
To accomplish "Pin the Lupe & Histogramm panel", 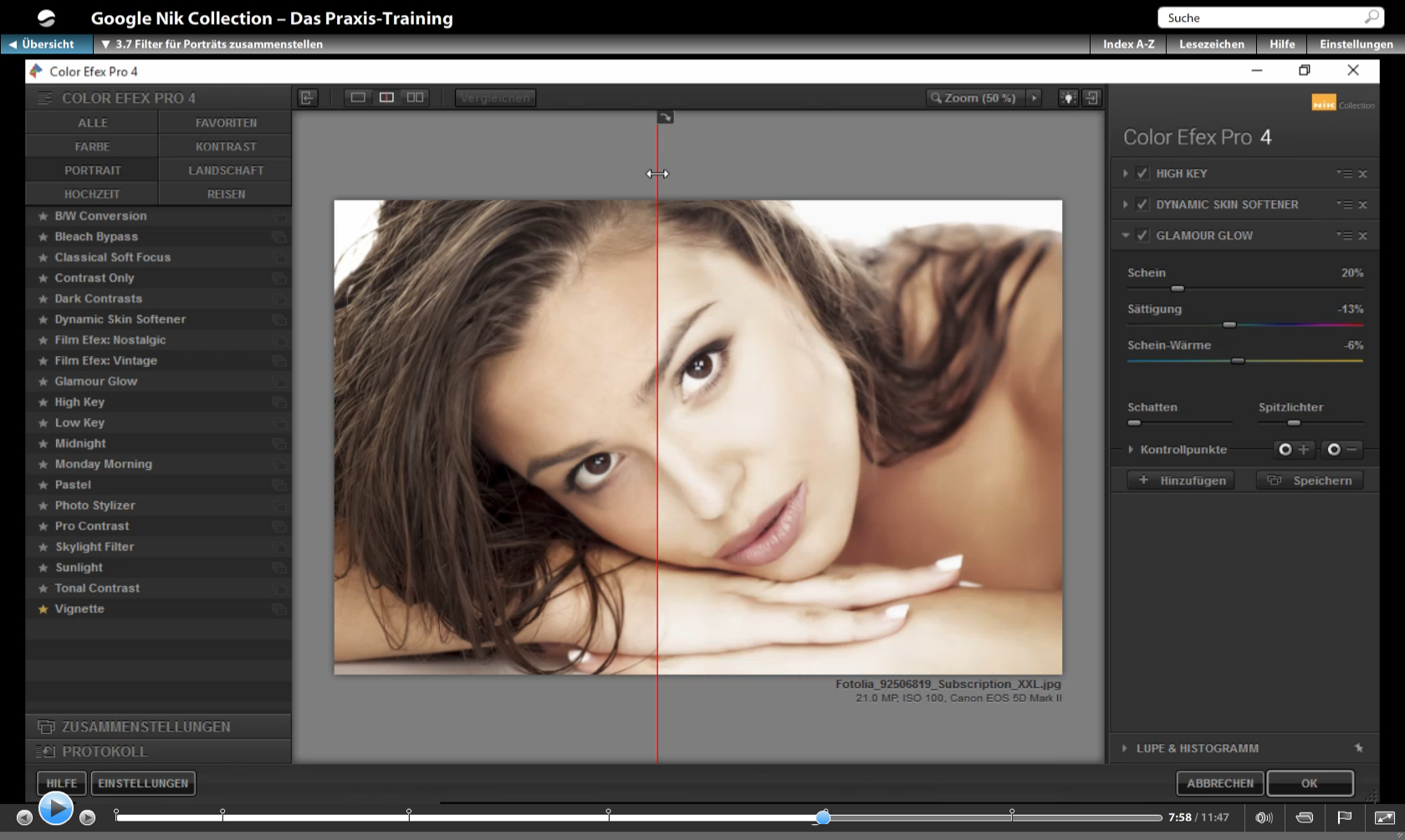I will 1359,748.
